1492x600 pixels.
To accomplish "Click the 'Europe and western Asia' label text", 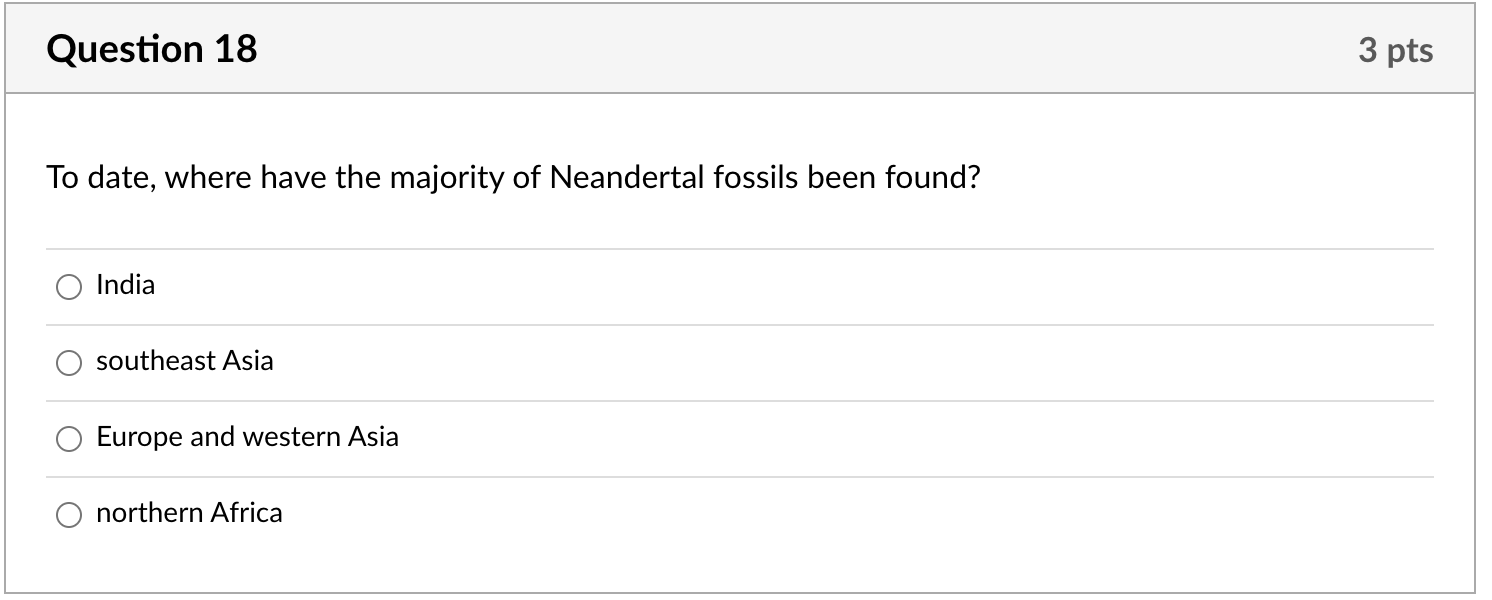I will [x=247, y=437].
